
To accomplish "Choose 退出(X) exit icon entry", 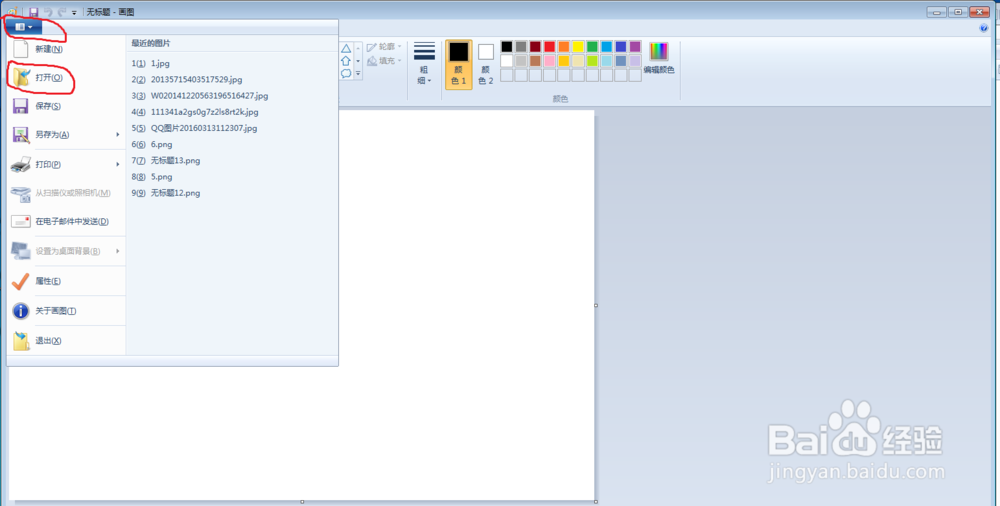I will 21,341.
